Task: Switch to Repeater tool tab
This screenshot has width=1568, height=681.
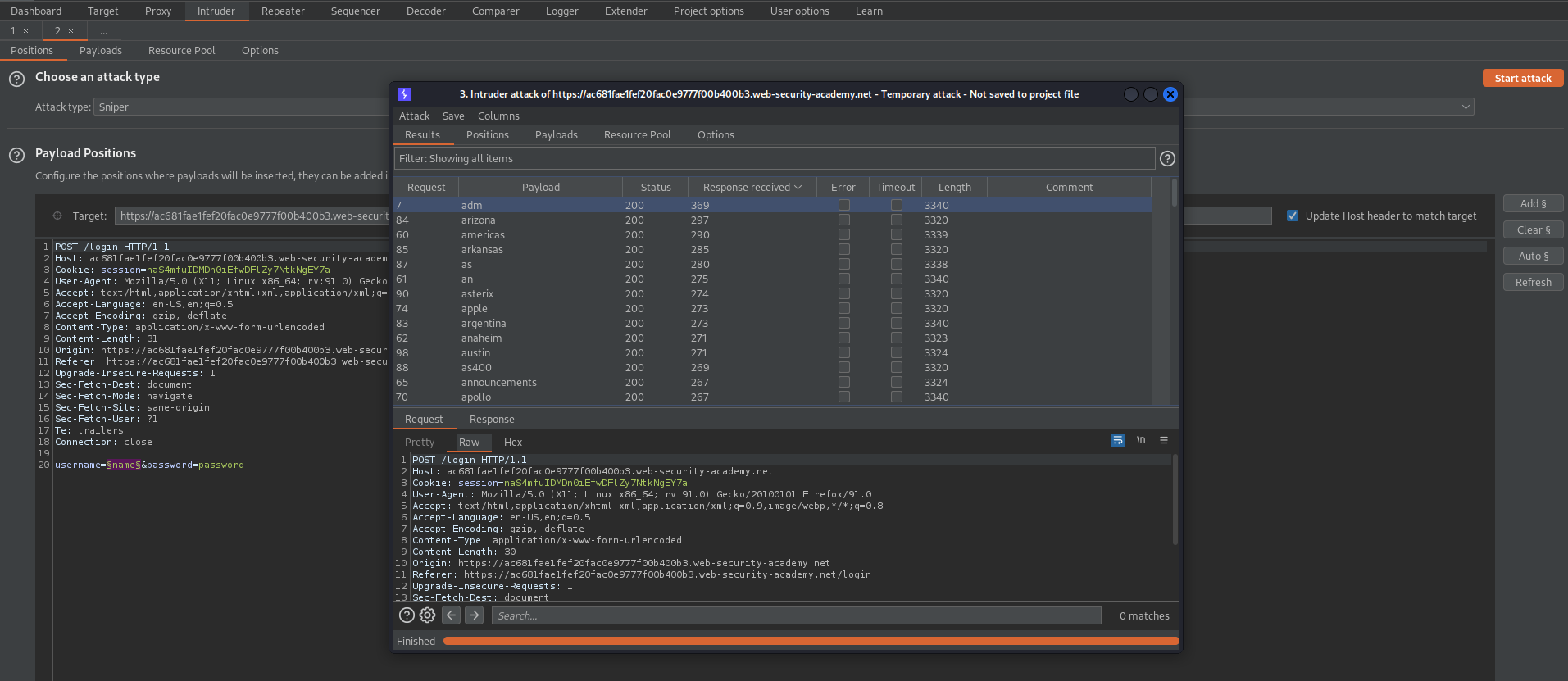Action: tap(283, 11)
